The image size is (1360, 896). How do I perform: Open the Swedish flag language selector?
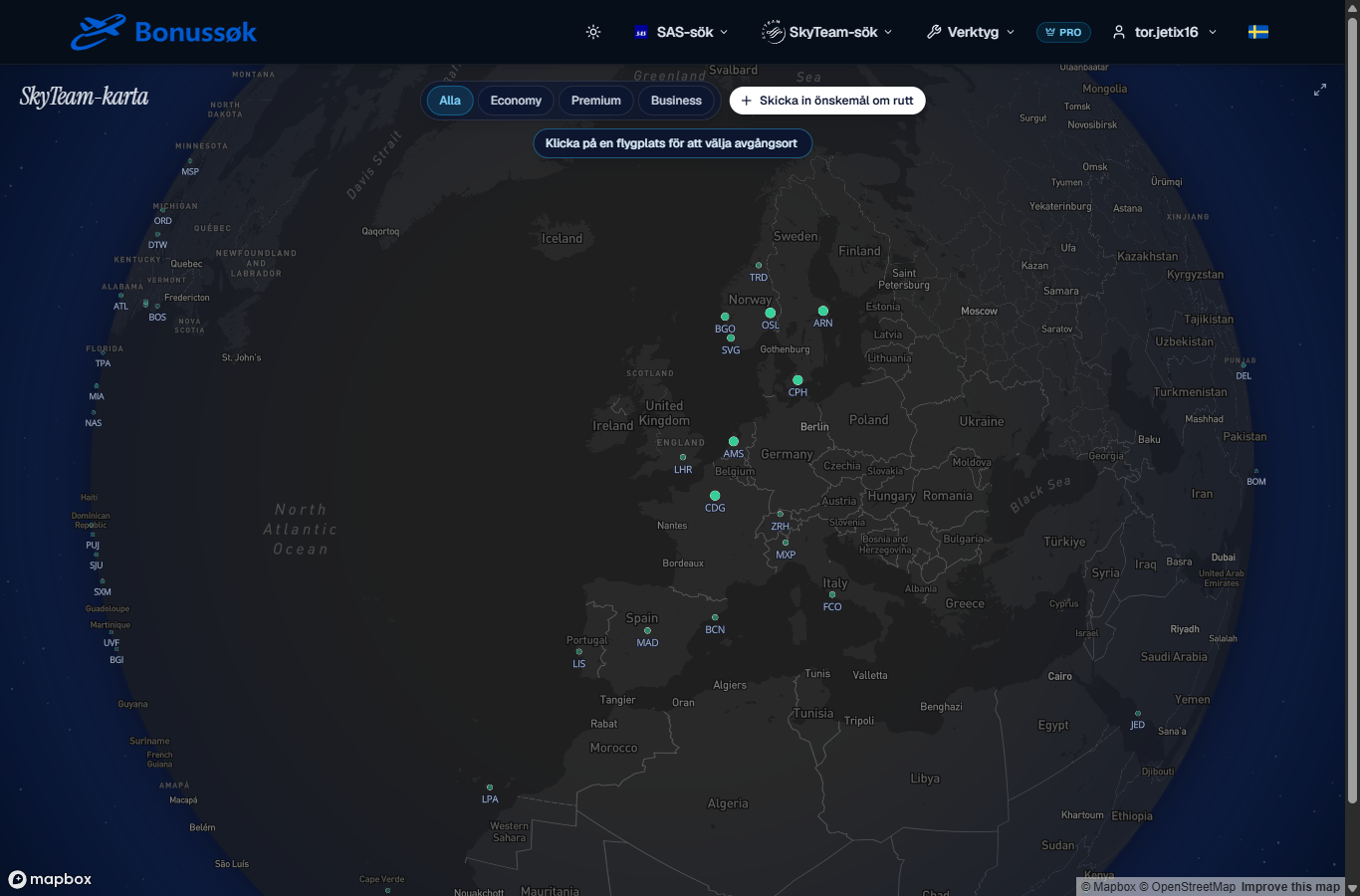click(1258, 32)
